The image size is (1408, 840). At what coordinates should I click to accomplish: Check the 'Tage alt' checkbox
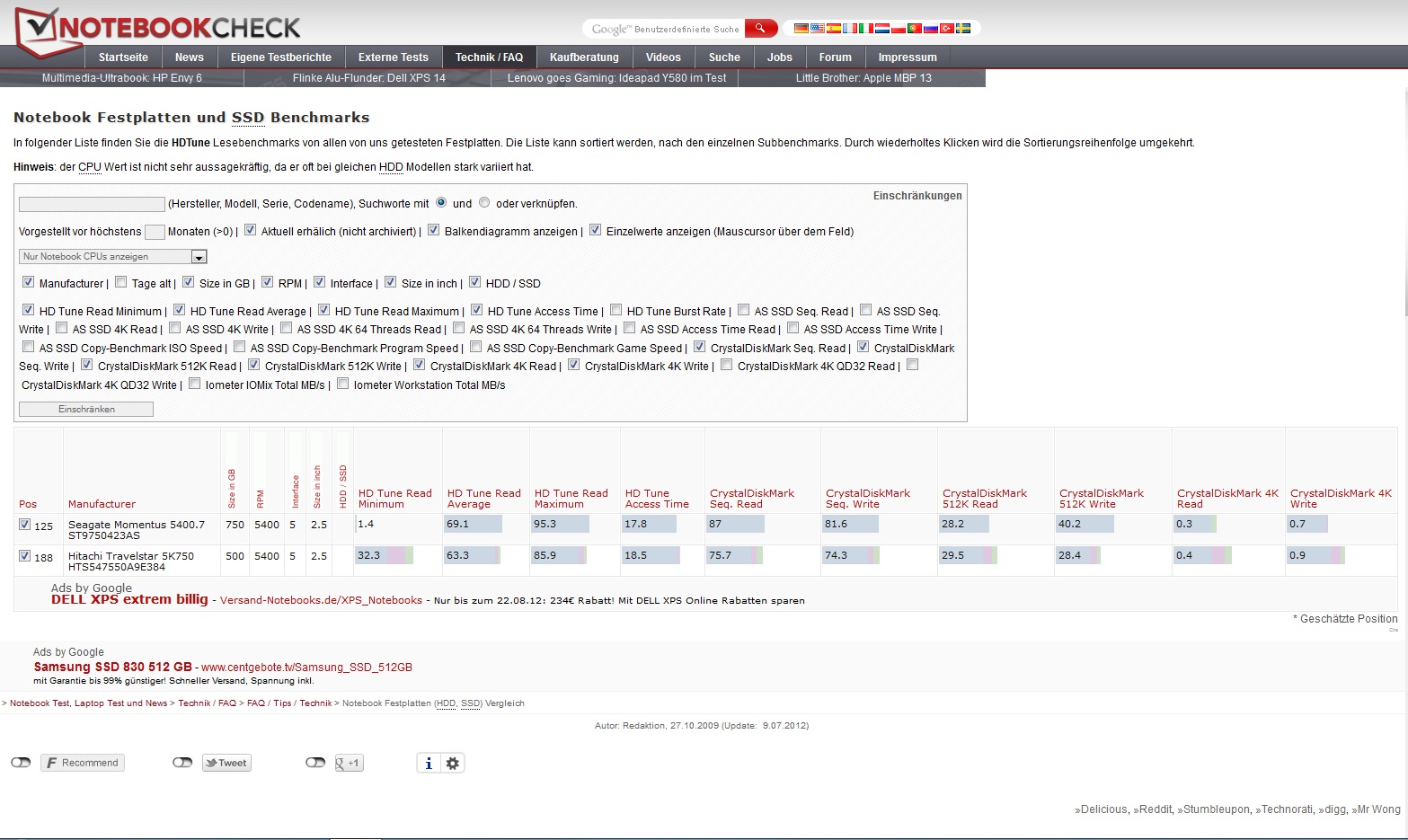point(120,282)
